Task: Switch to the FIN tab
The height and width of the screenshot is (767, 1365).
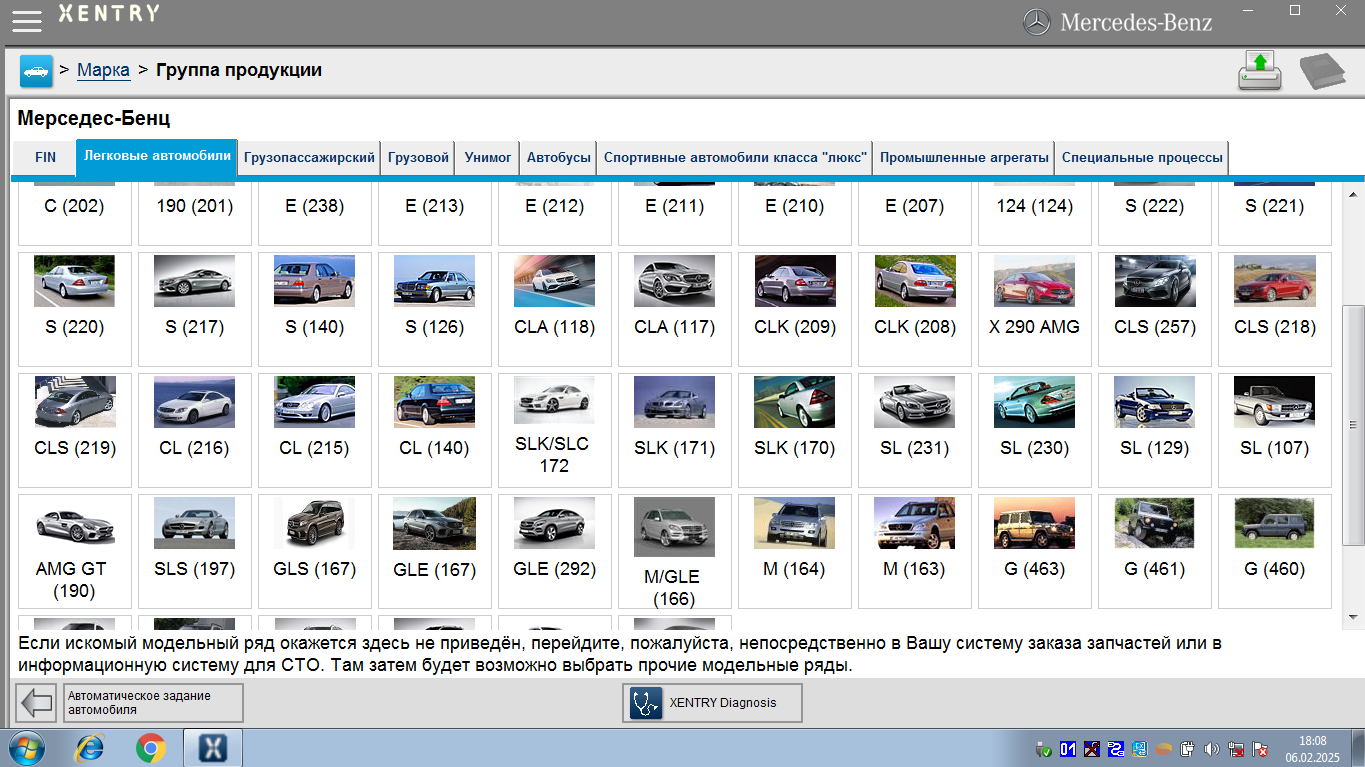Action: [x=45, y=158]
